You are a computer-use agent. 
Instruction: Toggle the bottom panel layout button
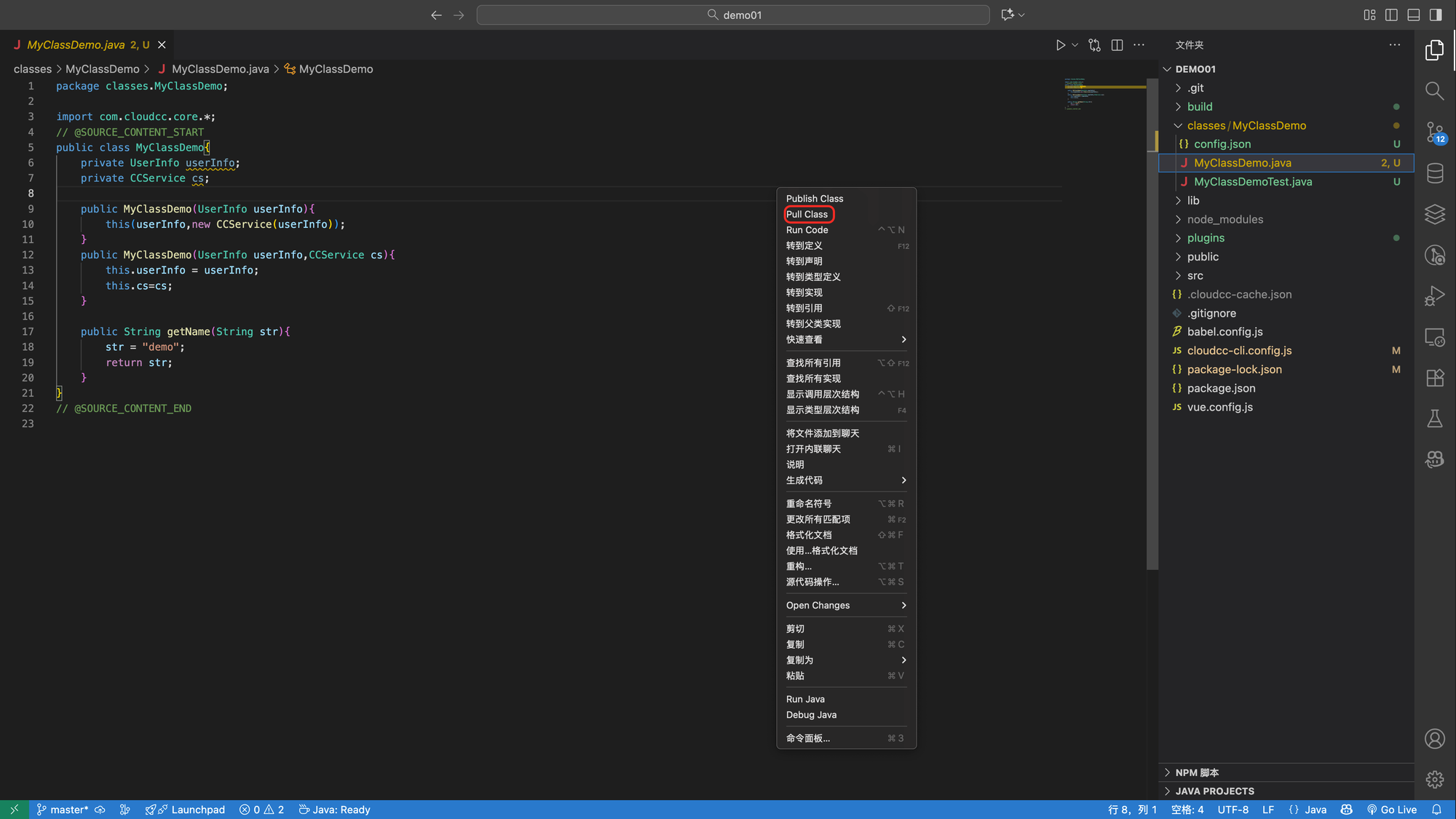click(x=1413, y=15)
